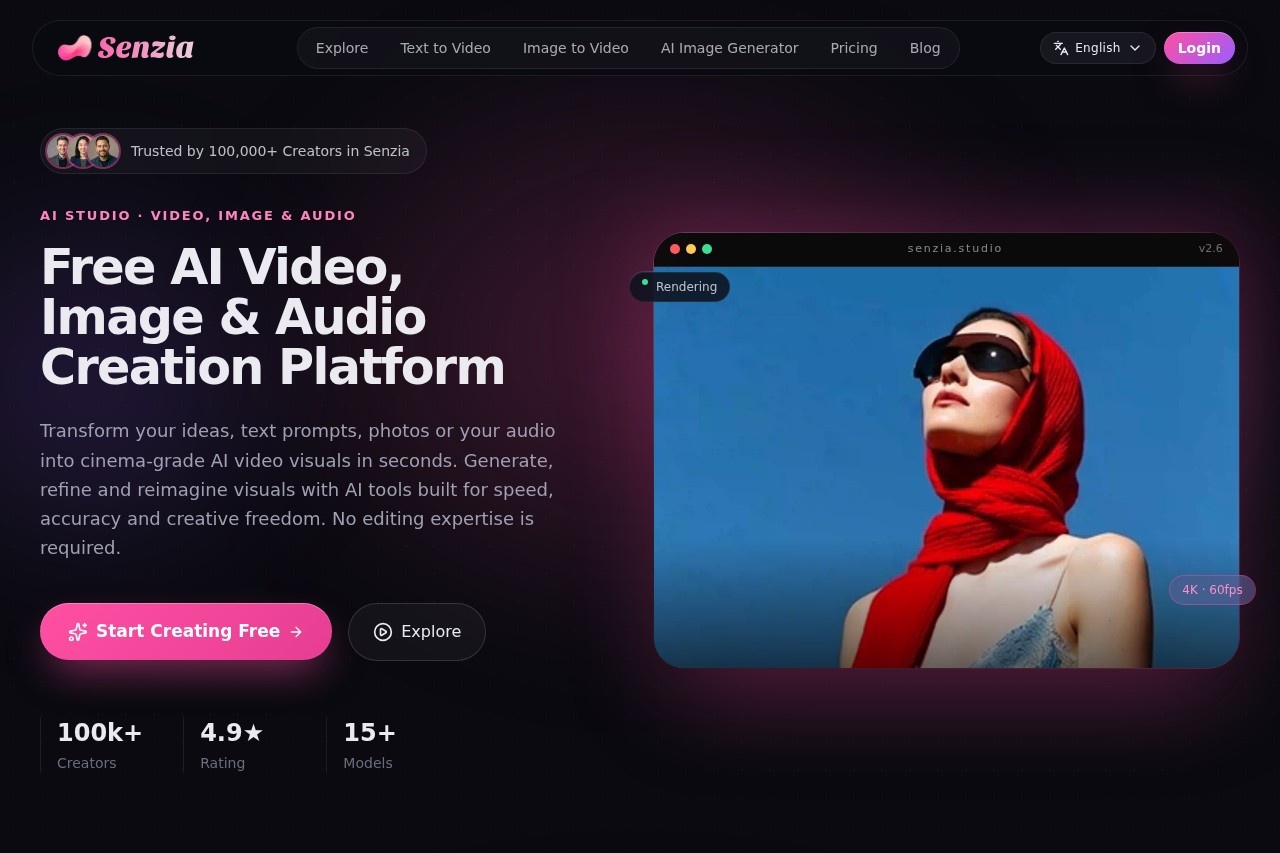Open the Explore nav item
Screen dimensions: 1280x853
[342, 48]
